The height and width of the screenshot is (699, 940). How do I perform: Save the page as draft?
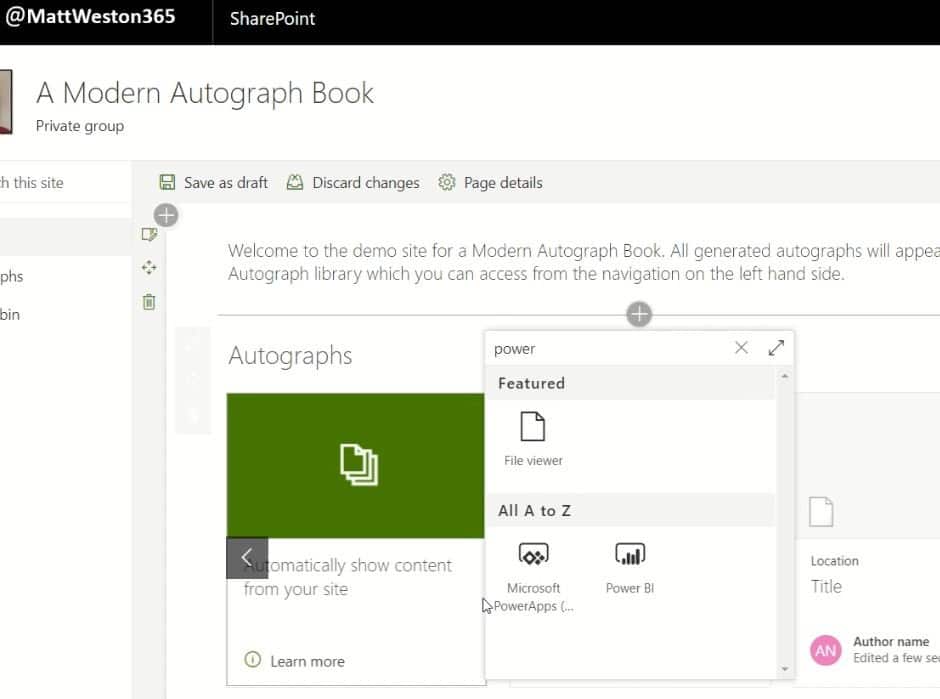[213, 182]
